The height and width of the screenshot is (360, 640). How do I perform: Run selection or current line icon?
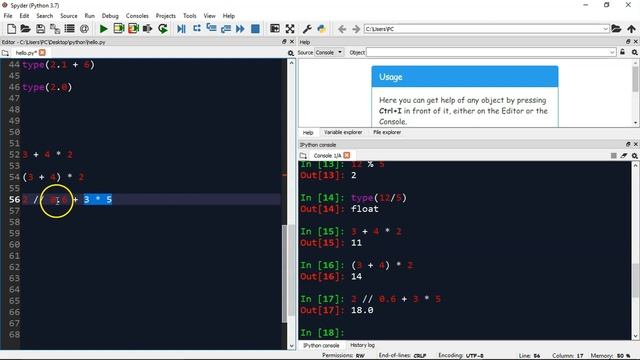[x=147, y=29]
